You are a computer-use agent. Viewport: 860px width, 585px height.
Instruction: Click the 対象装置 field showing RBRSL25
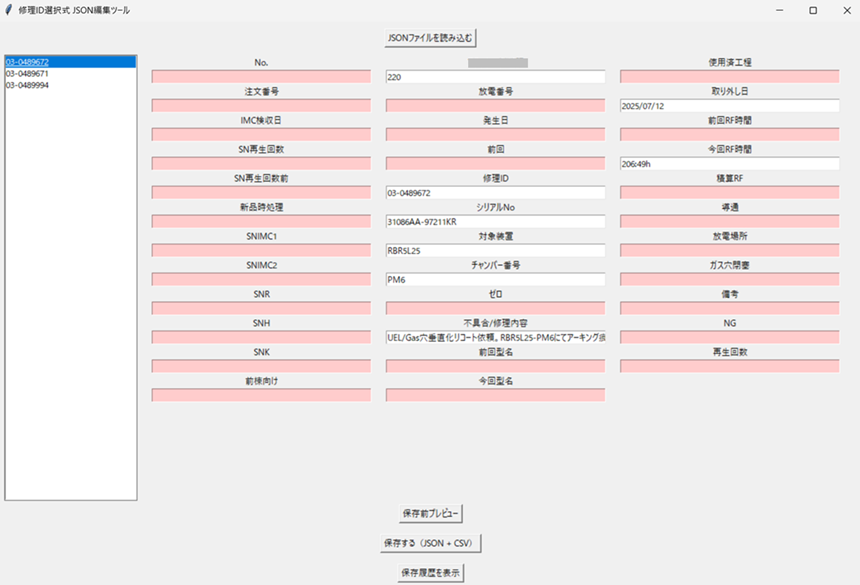point(495,251)
